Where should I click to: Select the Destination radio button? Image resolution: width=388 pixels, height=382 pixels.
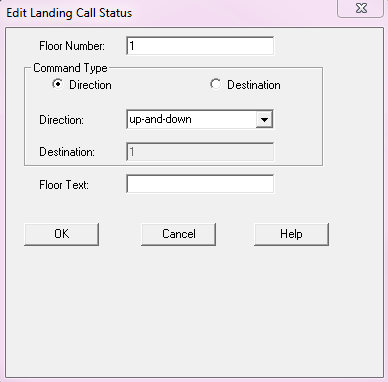[x=216, y=84]
